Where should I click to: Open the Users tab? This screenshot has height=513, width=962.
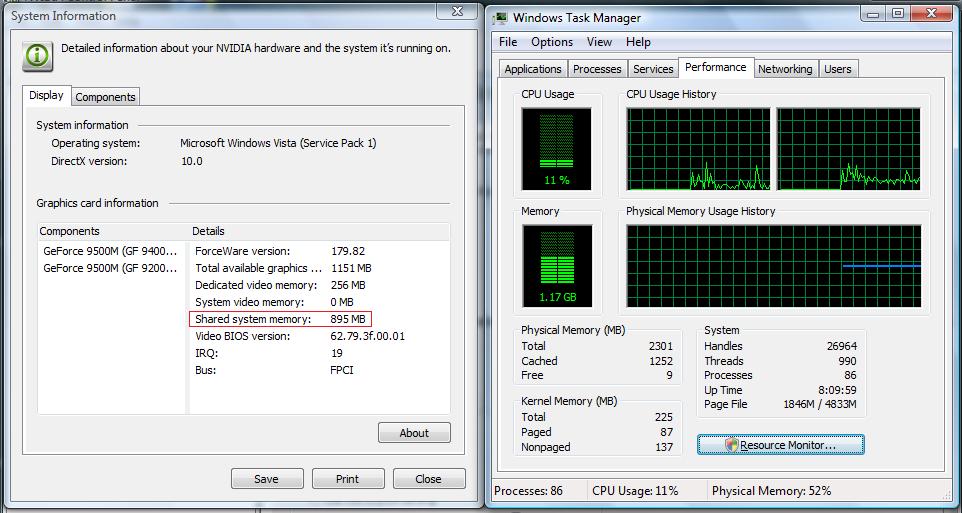pyautogui.click(x=837, y=69)
